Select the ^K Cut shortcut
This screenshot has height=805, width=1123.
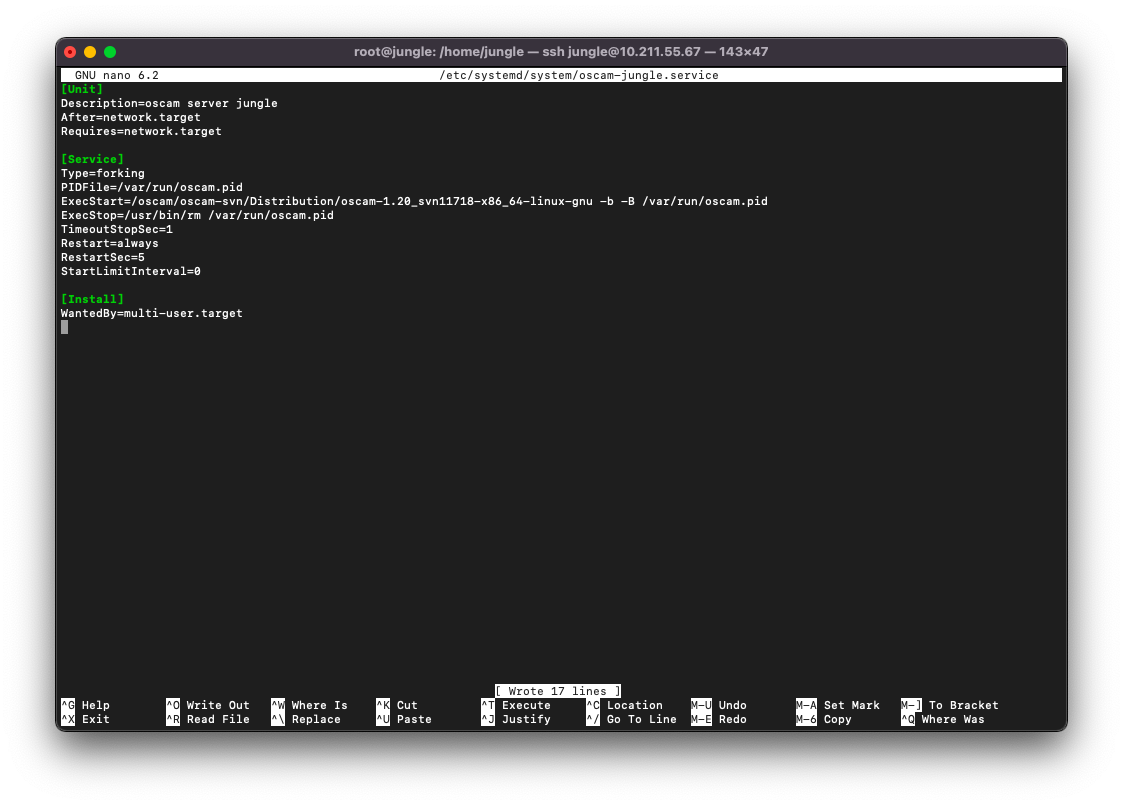tap(397, 705)
